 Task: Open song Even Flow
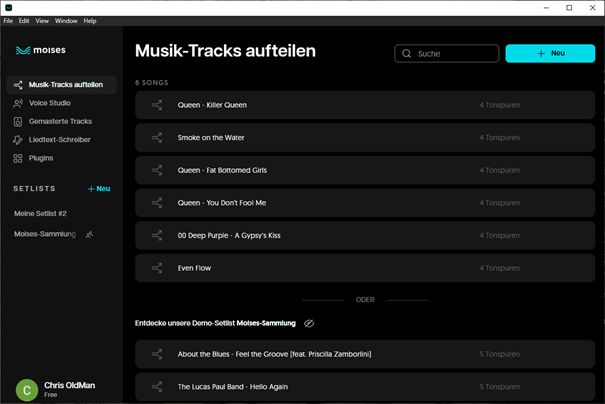(365, 268)
